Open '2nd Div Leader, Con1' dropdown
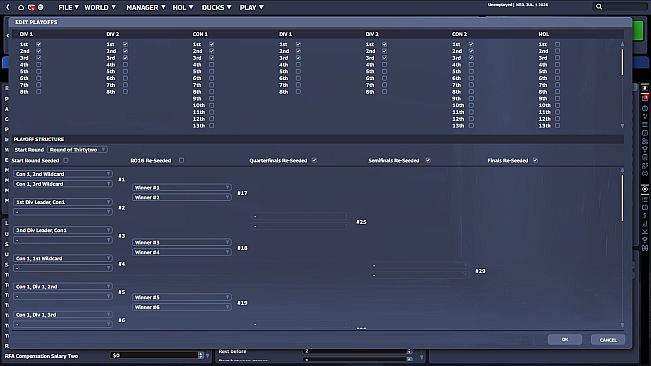The image size is (651, 366). (63, 230)
